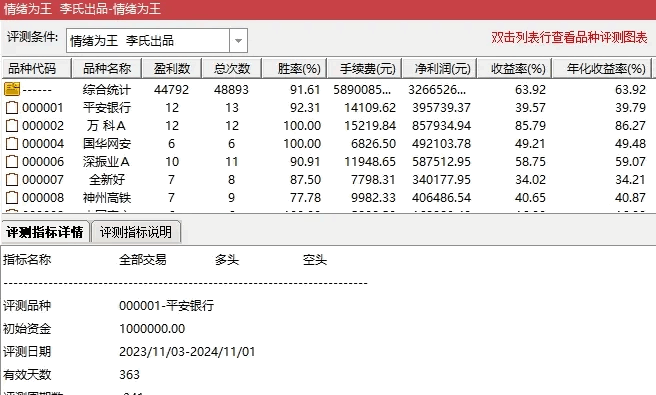Click annualized return value 59.07
Viewport: 656px width, 395px height.
(630, 162)
